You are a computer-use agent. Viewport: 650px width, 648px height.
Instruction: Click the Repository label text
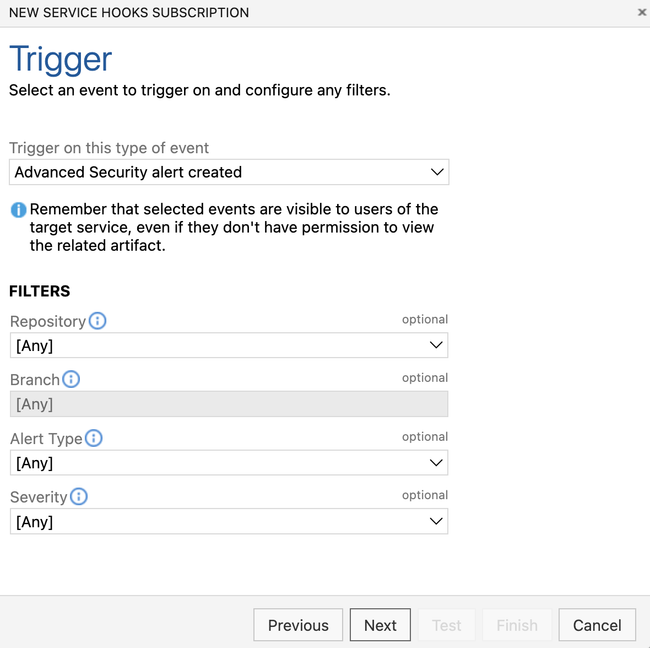(48, 322)
